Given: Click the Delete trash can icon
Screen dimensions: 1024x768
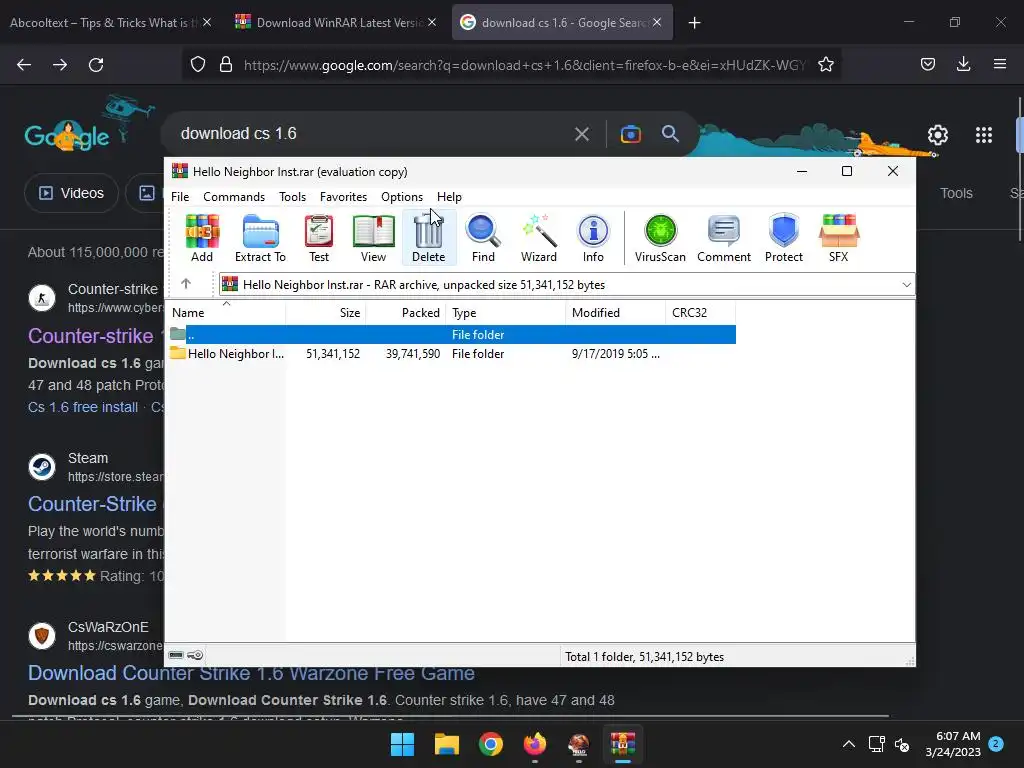Looking at the screenshot, I should pyautogui.click(x=428, y=238).
